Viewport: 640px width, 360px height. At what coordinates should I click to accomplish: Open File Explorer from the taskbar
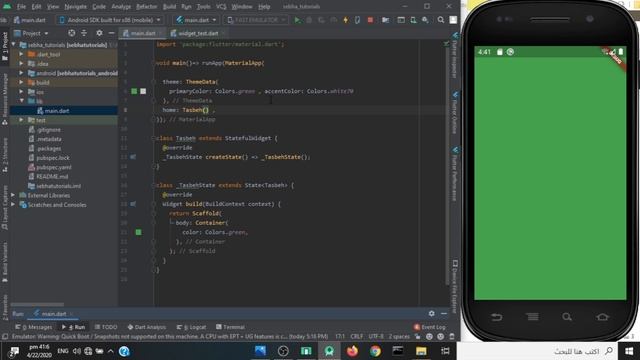421,351
